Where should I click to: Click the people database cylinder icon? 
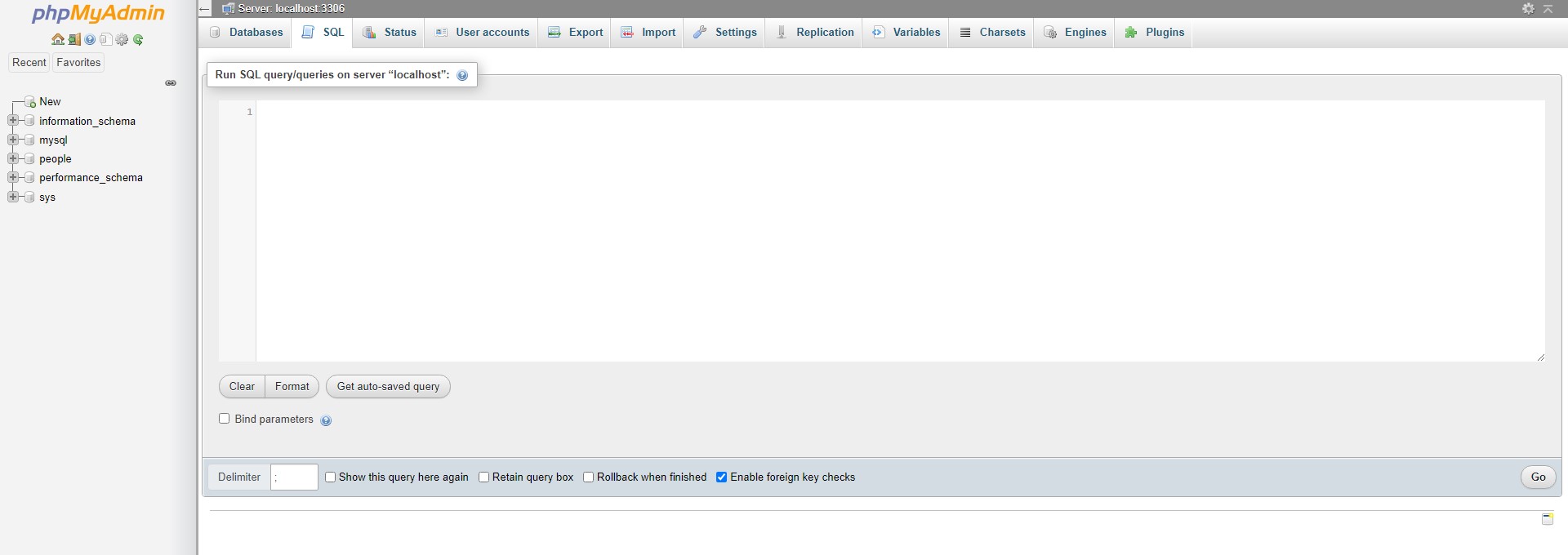[30, 159]
